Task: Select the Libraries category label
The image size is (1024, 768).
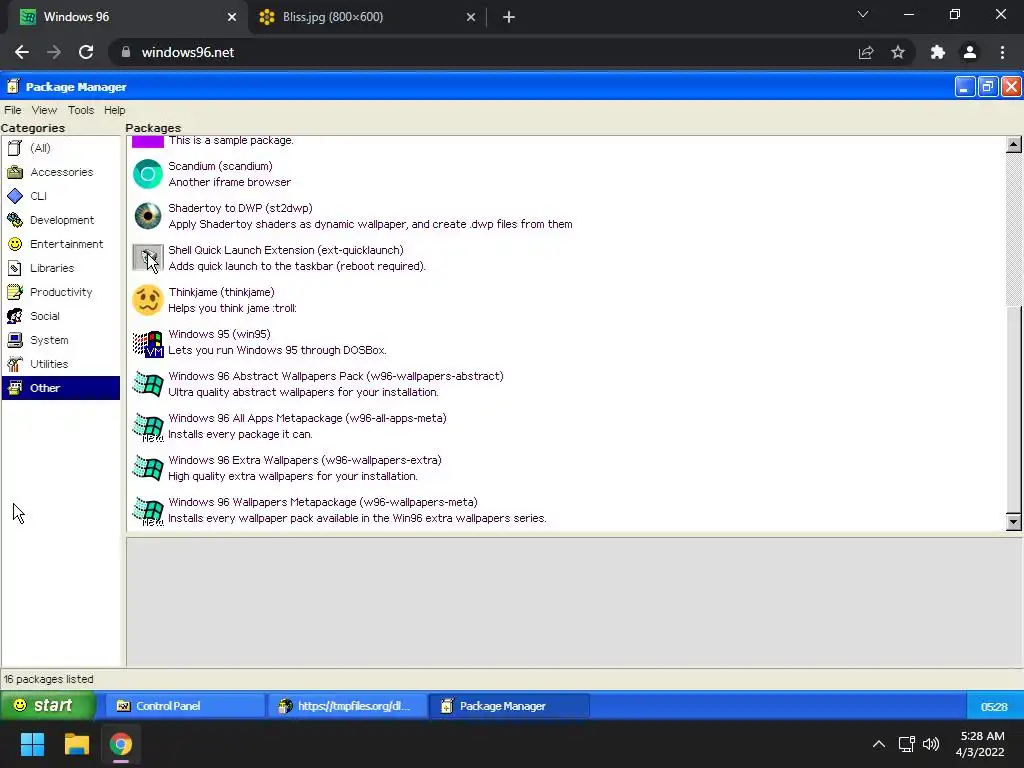Action: tap(52, 268)
